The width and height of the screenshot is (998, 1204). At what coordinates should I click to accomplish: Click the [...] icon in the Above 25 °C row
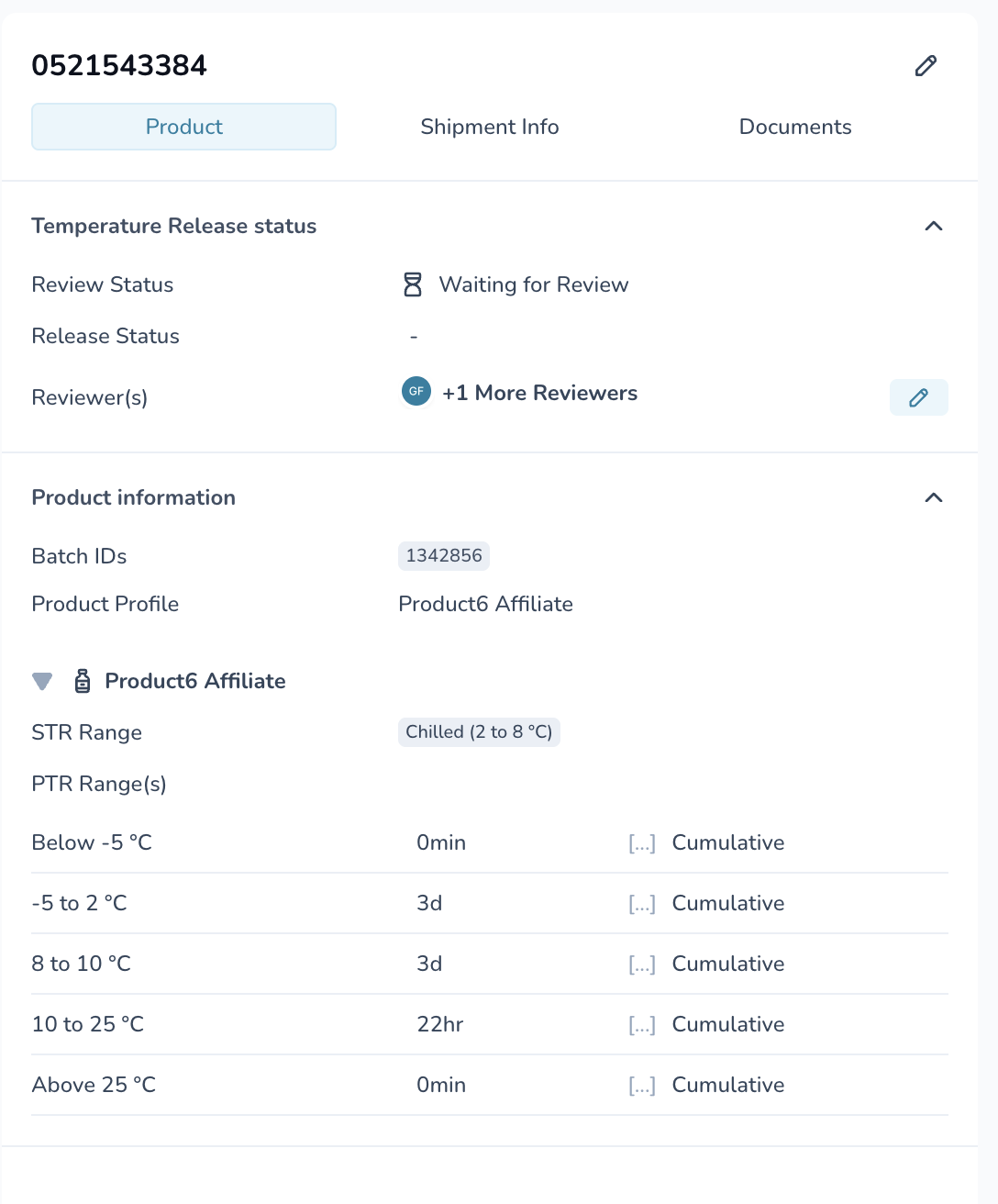pos(642,1086)
